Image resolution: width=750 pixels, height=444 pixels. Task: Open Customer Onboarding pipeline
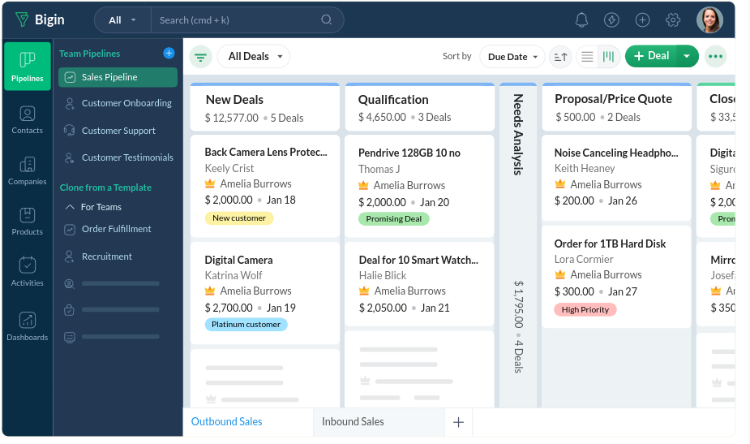click(x=126, y=103)
